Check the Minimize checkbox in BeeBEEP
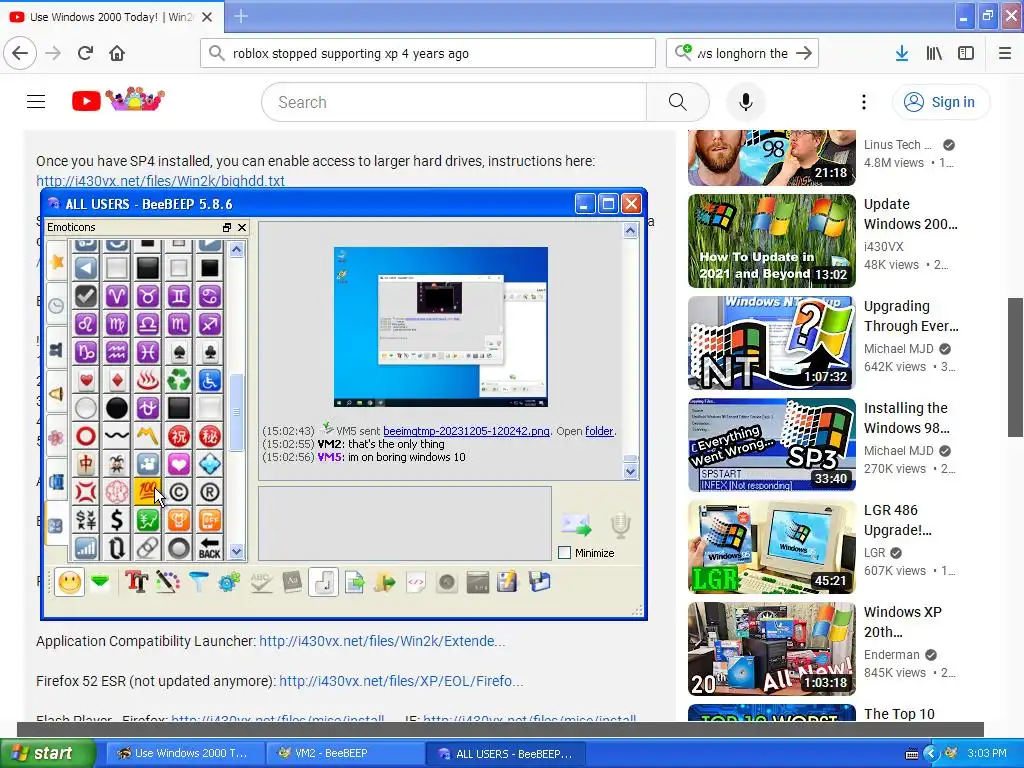 565,552
